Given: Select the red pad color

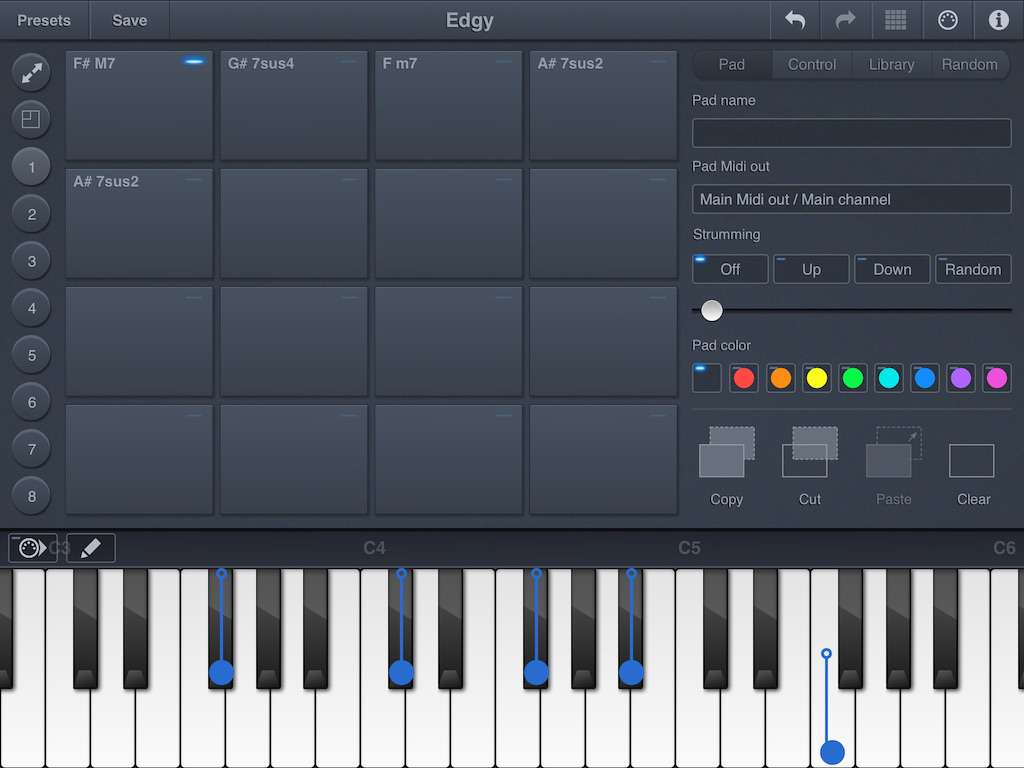Looking at the screenshot, I should (x=744, y=378).
